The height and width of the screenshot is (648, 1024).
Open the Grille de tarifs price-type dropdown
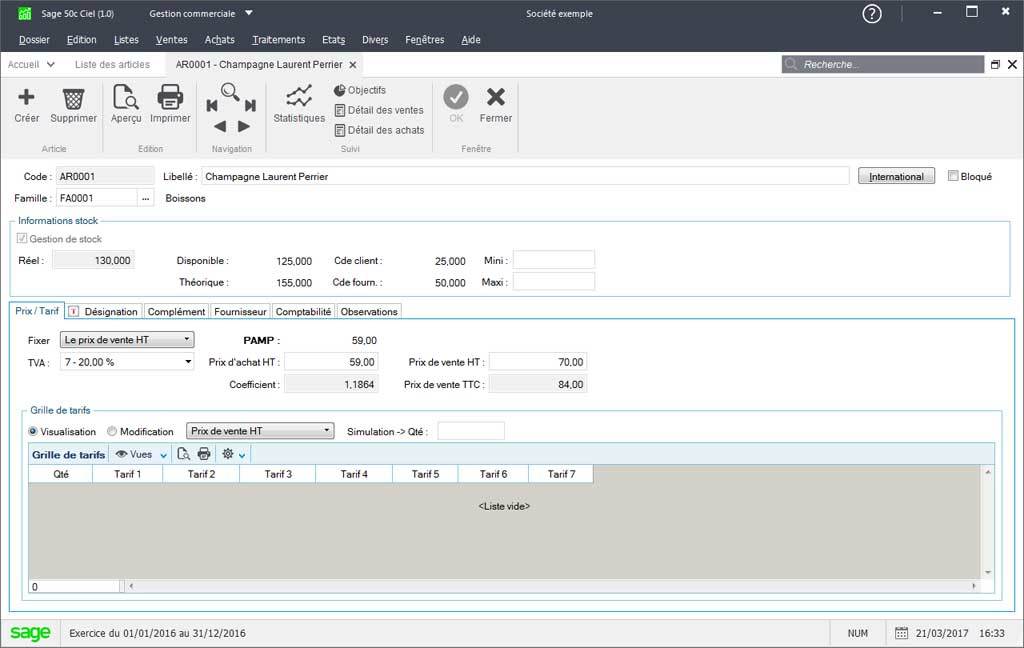tap(260, 431)
